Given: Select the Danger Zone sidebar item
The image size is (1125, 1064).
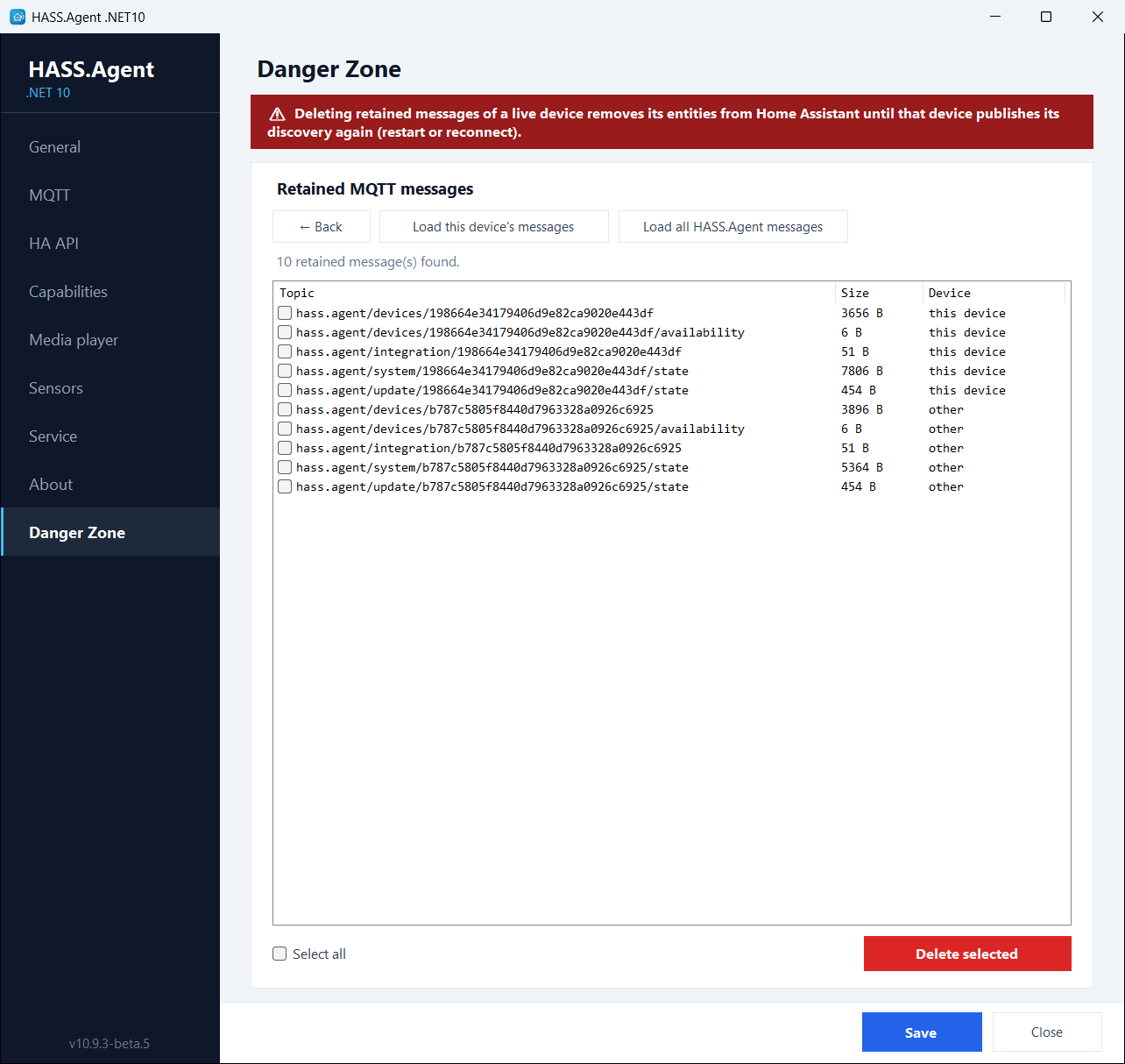Looking at the screenshot, I should click(110, 532).
